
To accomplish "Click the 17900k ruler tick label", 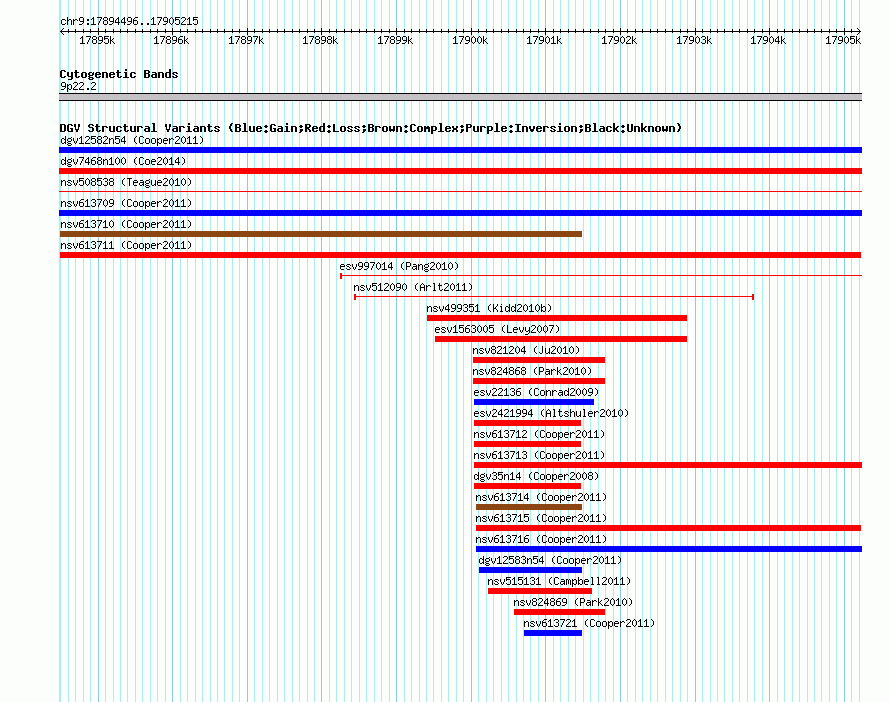I will pyautogui.click(x=470, y=40).
